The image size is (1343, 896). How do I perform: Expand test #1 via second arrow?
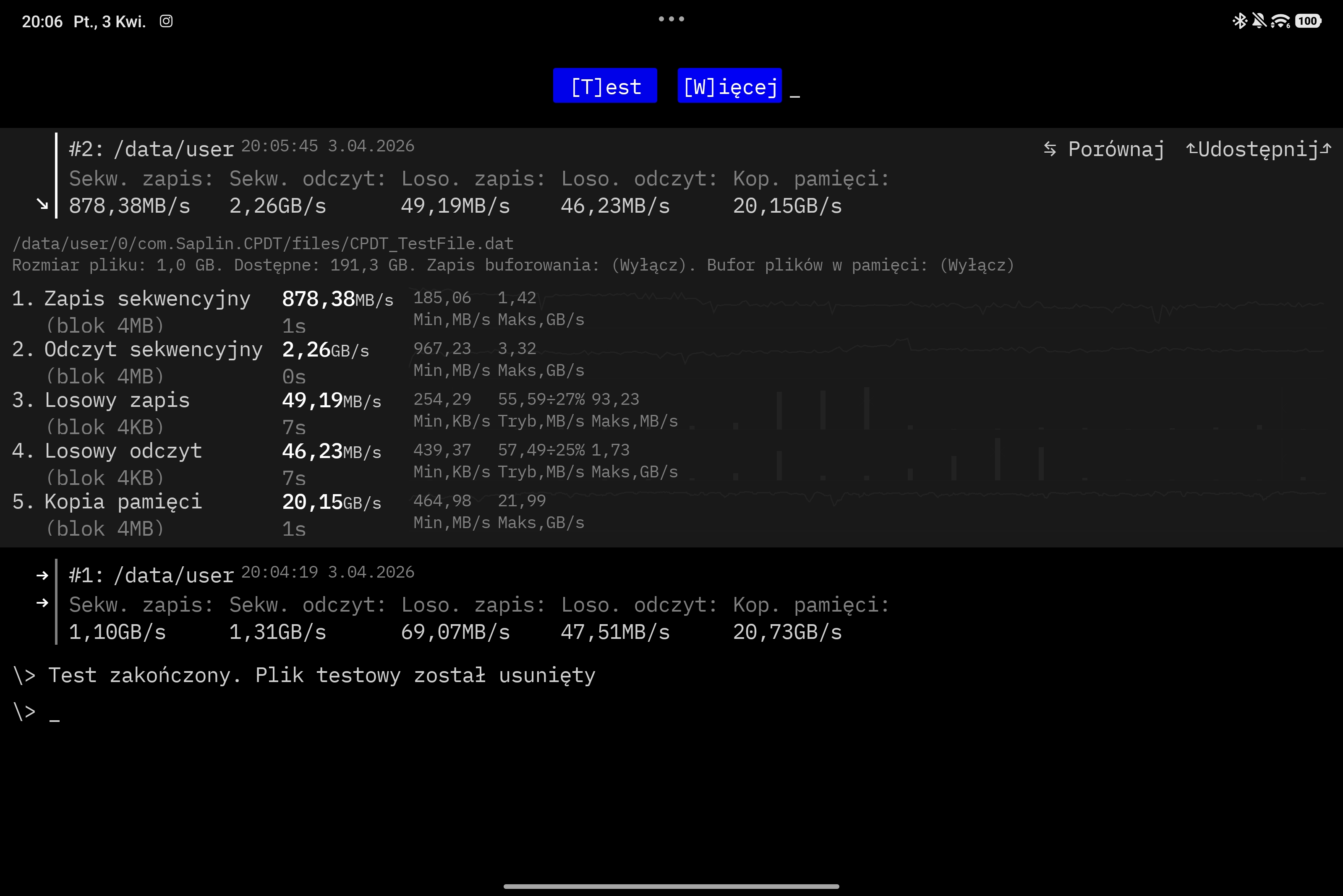tap(42, 603)
